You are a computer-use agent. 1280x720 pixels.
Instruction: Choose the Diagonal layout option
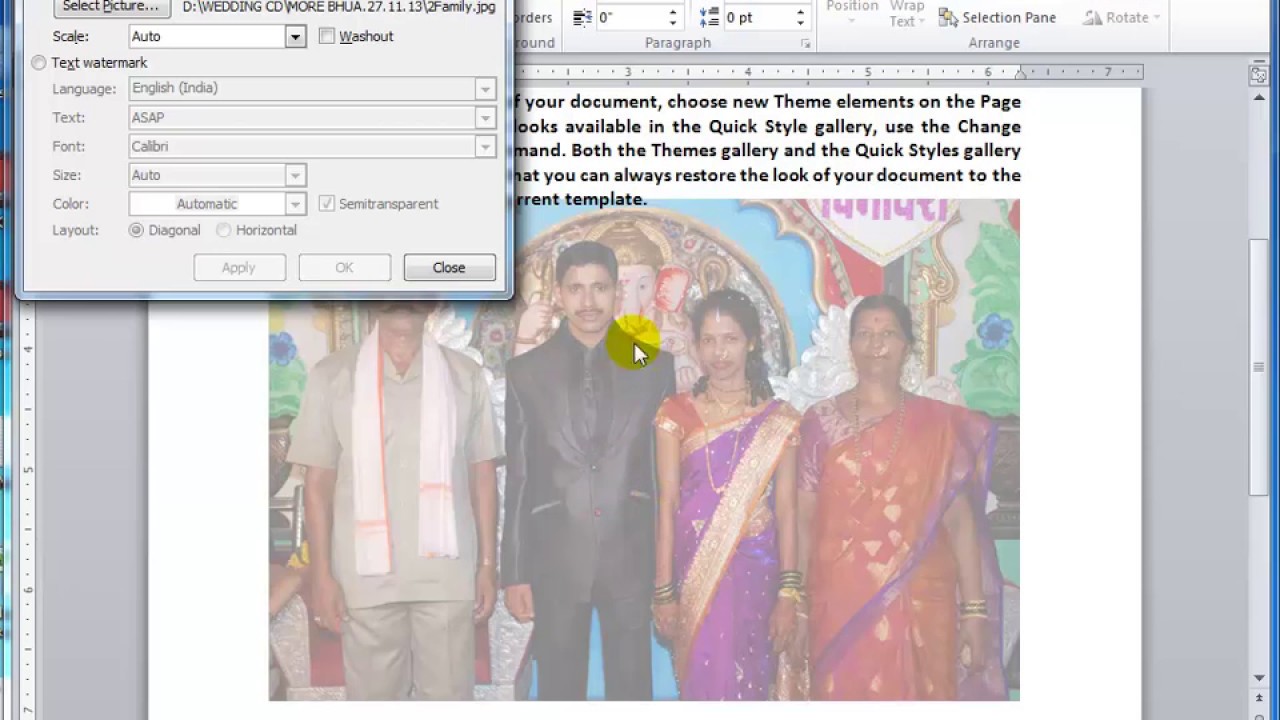click(137, 230)
